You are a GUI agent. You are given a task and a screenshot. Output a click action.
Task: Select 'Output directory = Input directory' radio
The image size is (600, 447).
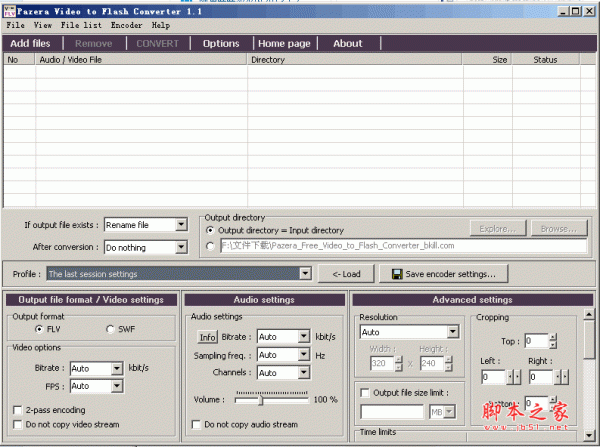click(x=210, y=230)
